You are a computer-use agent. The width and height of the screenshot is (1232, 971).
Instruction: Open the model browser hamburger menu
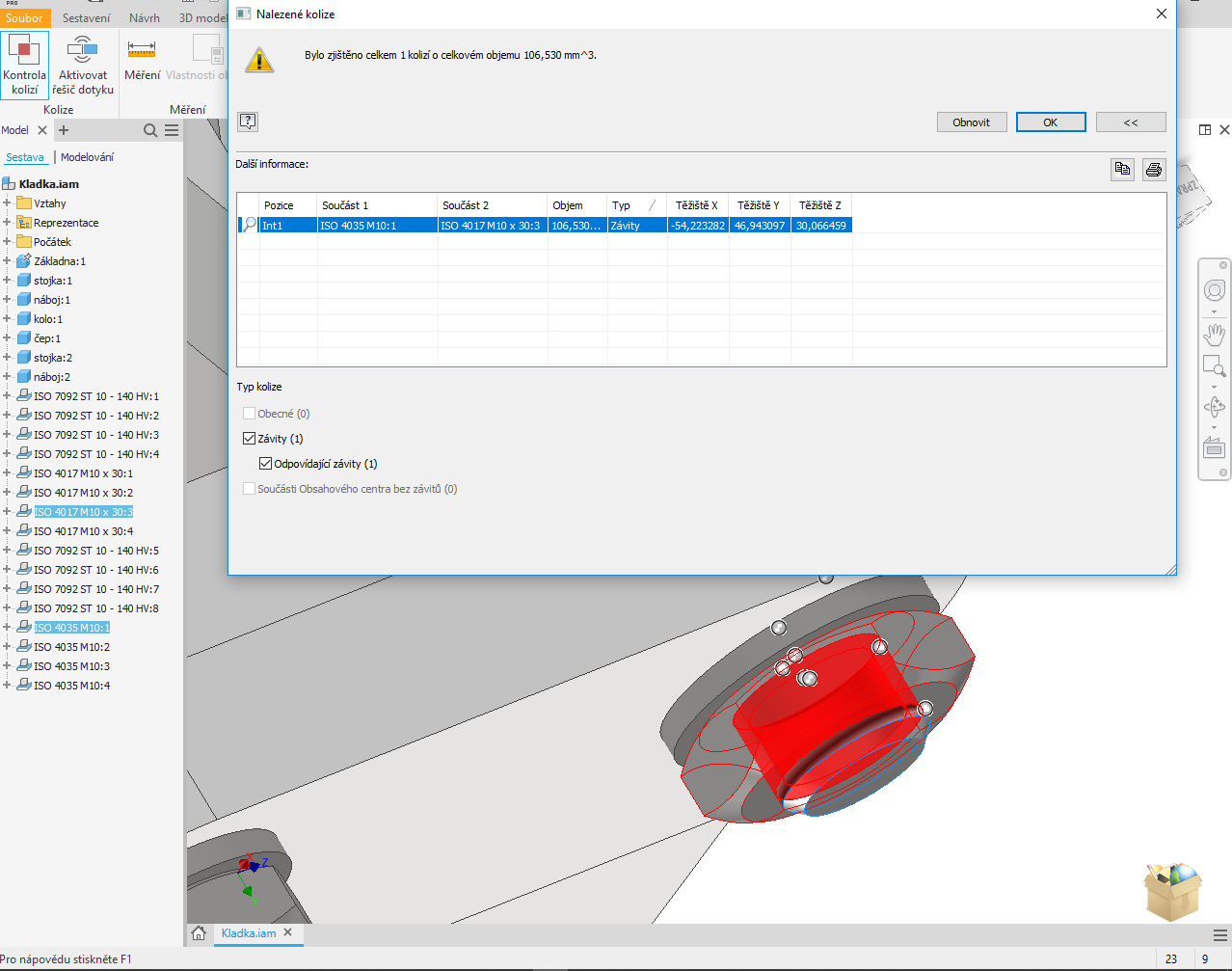click(172, 130)
